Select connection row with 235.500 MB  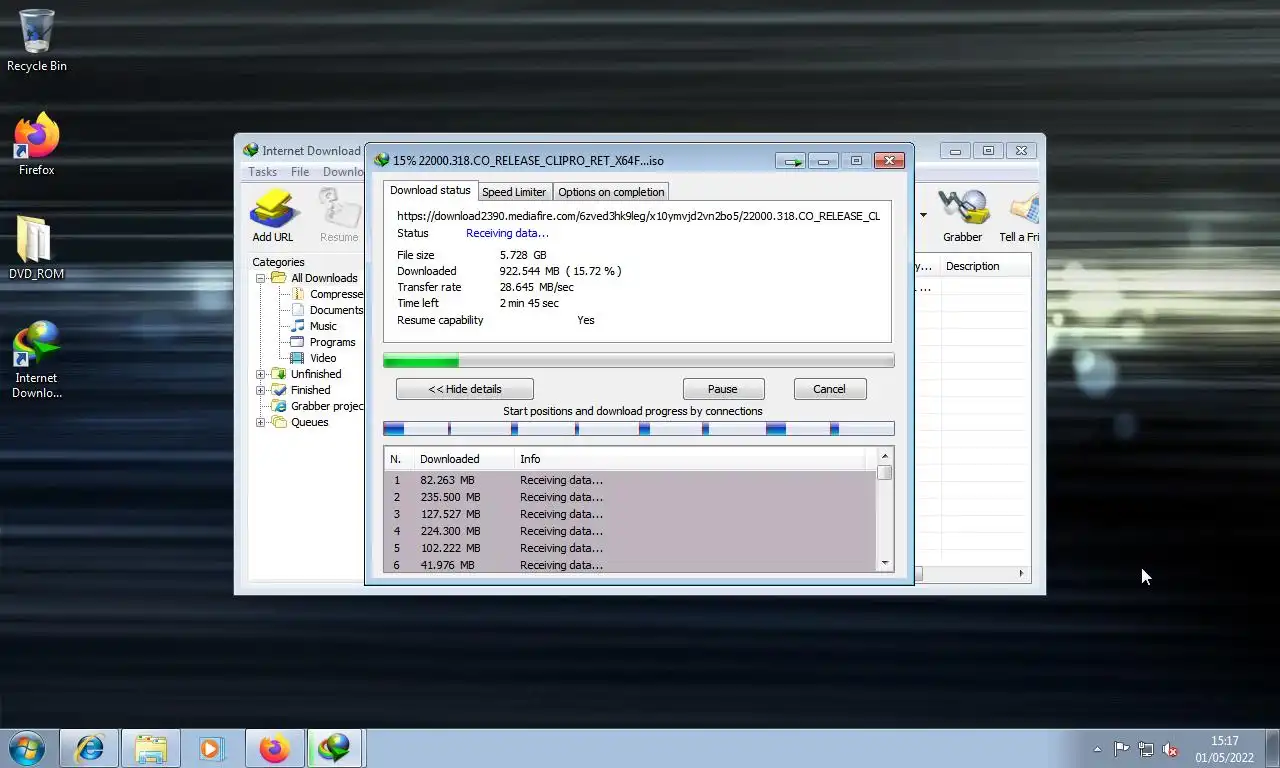(x=630, y=497)
